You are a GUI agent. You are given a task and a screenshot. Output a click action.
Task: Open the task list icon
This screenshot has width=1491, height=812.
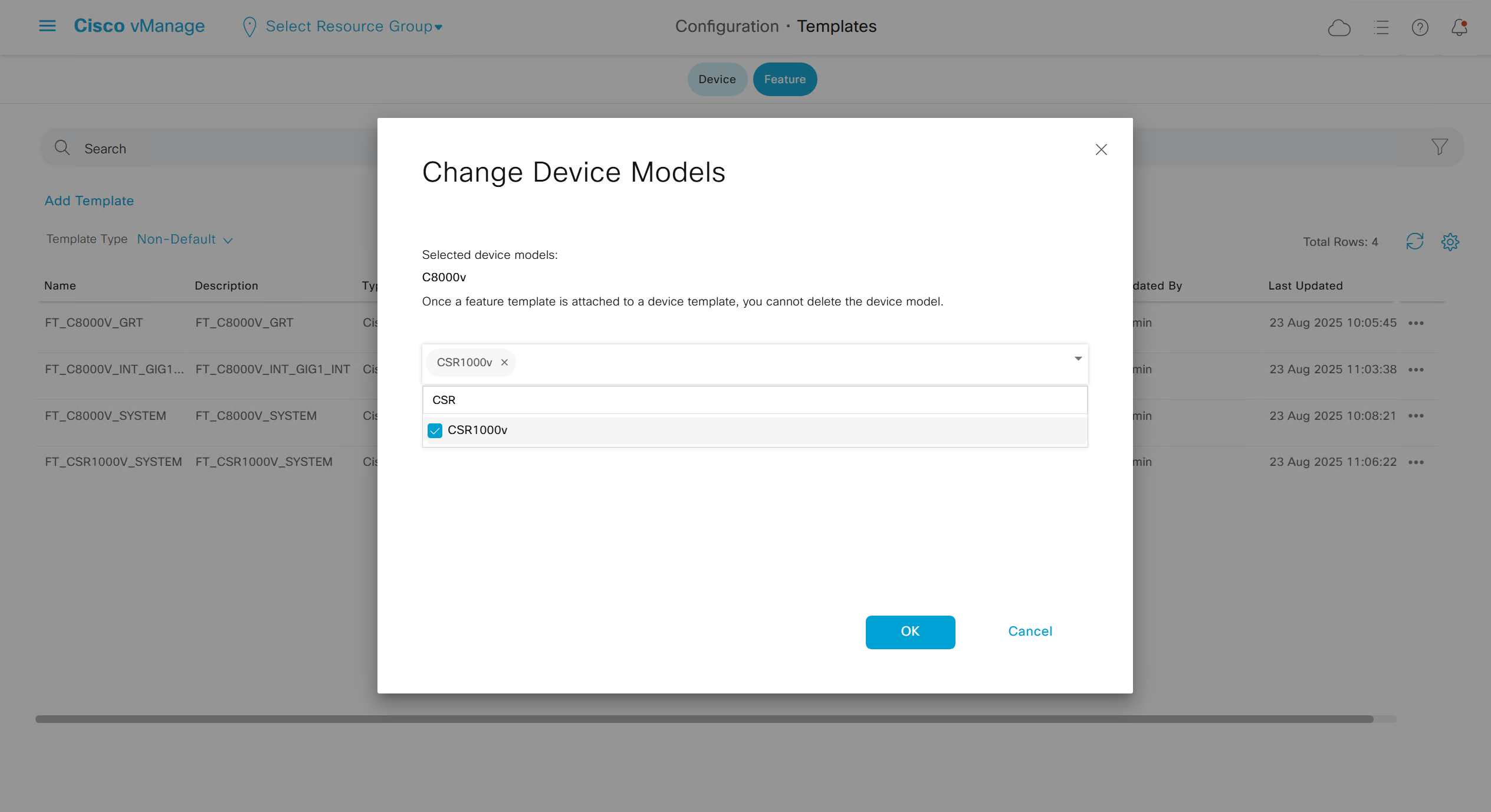pos(1381,27)
